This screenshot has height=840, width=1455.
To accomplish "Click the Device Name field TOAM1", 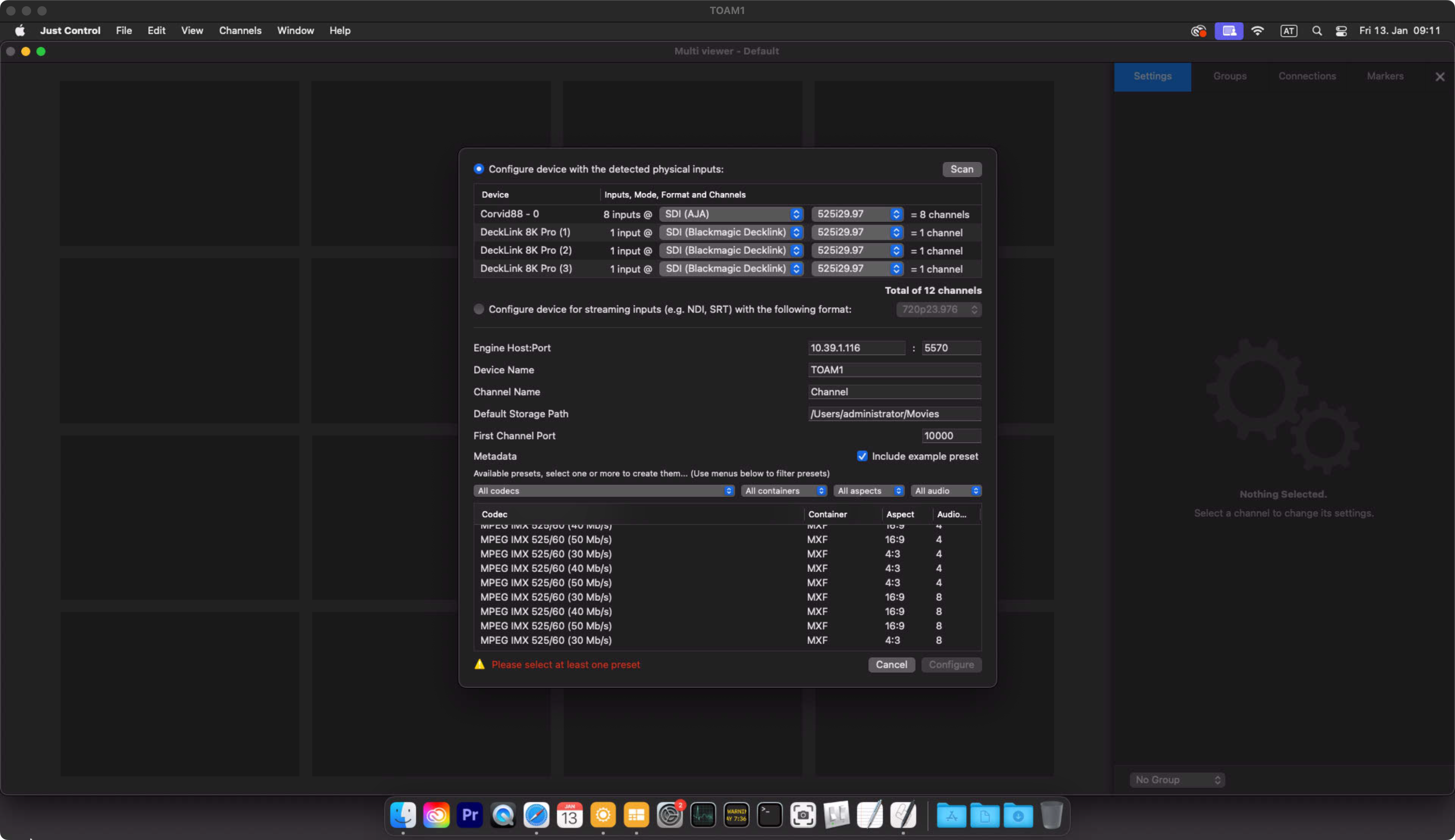I will [894, 370].
